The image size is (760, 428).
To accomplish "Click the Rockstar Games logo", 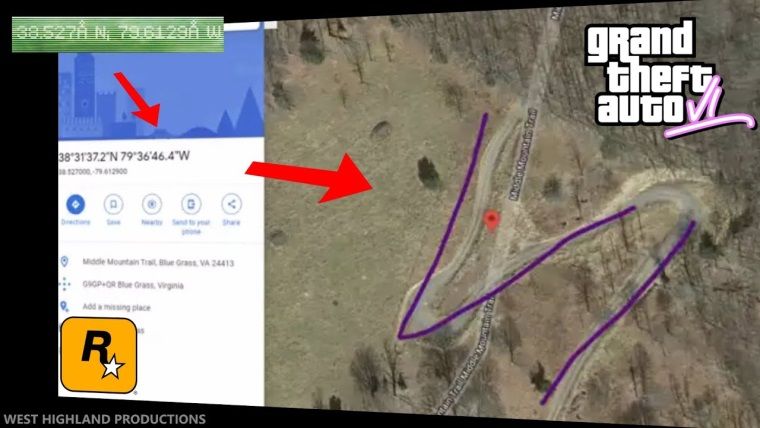I will (99, 355).
